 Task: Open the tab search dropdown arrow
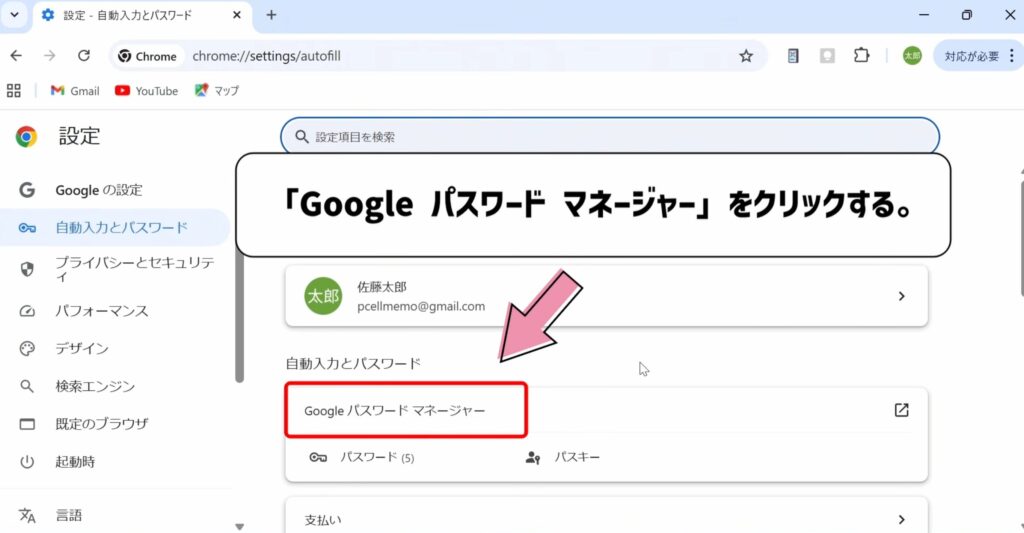14,14
